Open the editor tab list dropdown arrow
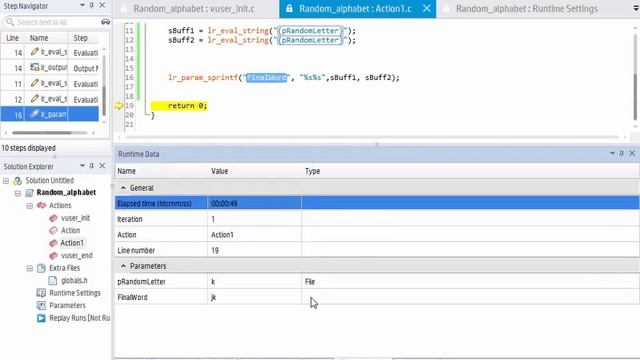This screenshot has height=360, width=640. point(636,9)
